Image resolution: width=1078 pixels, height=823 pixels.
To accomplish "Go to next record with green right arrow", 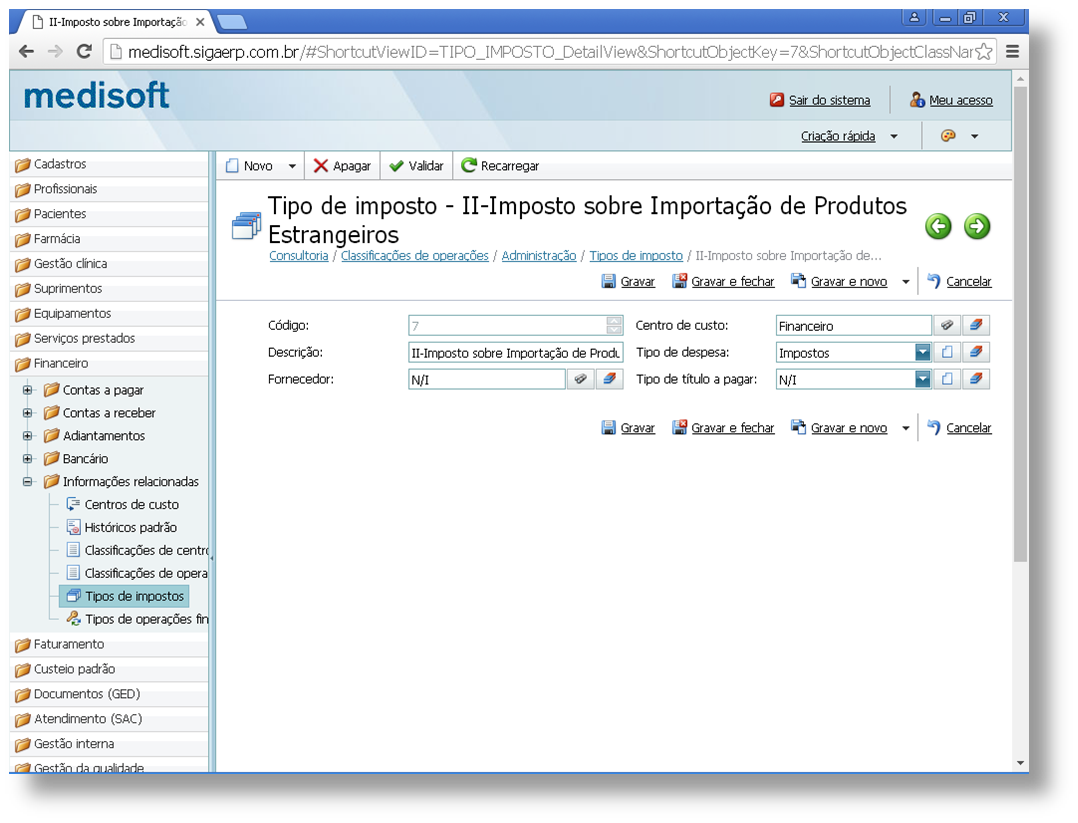I will click(x=976, y=226).
